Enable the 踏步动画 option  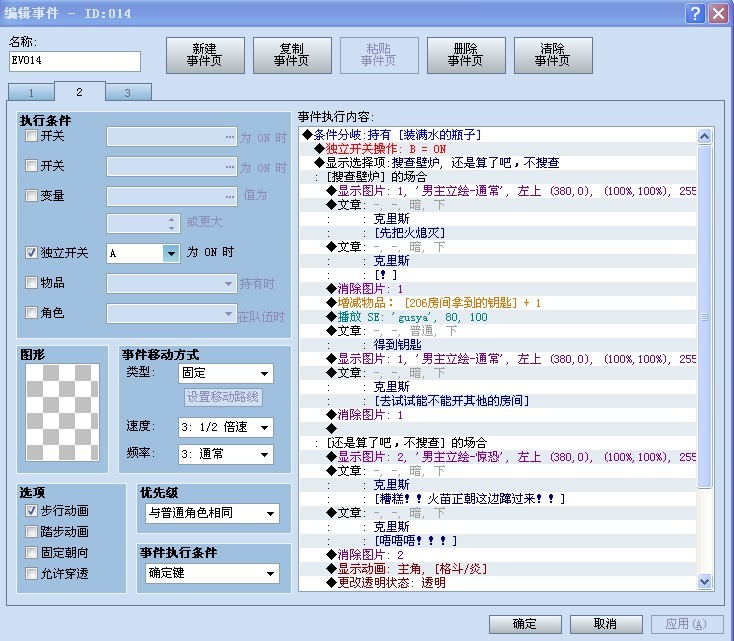(x=31, y=531)
